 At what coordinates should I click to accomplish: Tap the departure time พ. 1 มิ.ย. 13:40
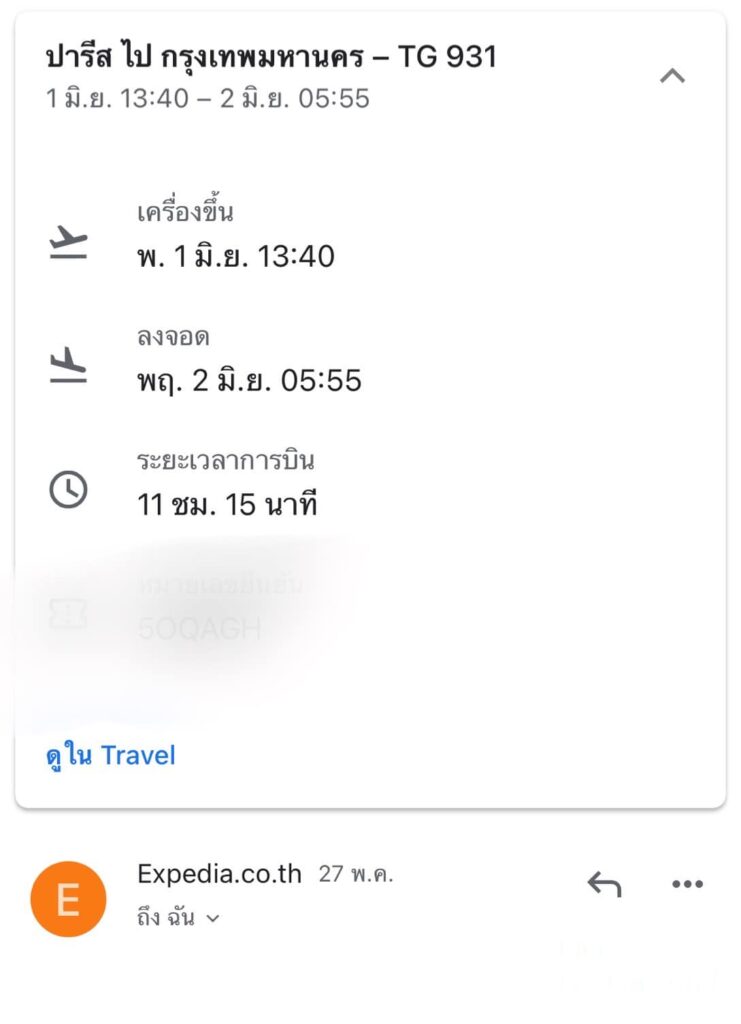coord(236,257)
